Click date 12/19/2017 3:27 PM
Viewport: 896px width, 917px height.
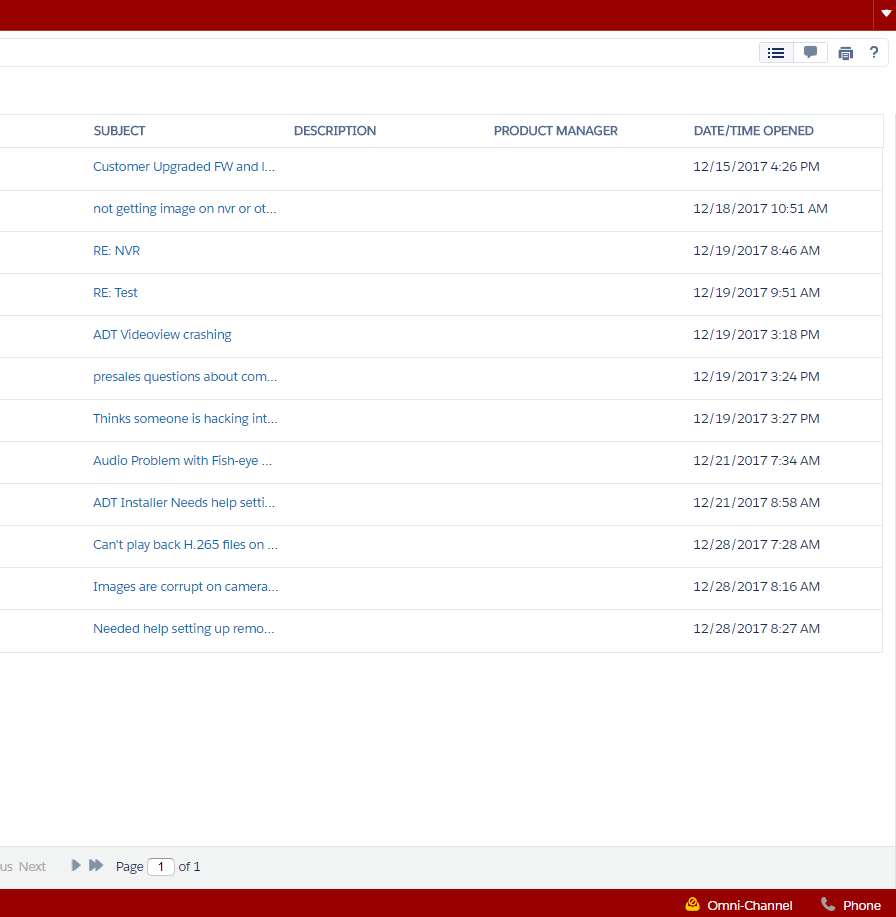(756, 419)
